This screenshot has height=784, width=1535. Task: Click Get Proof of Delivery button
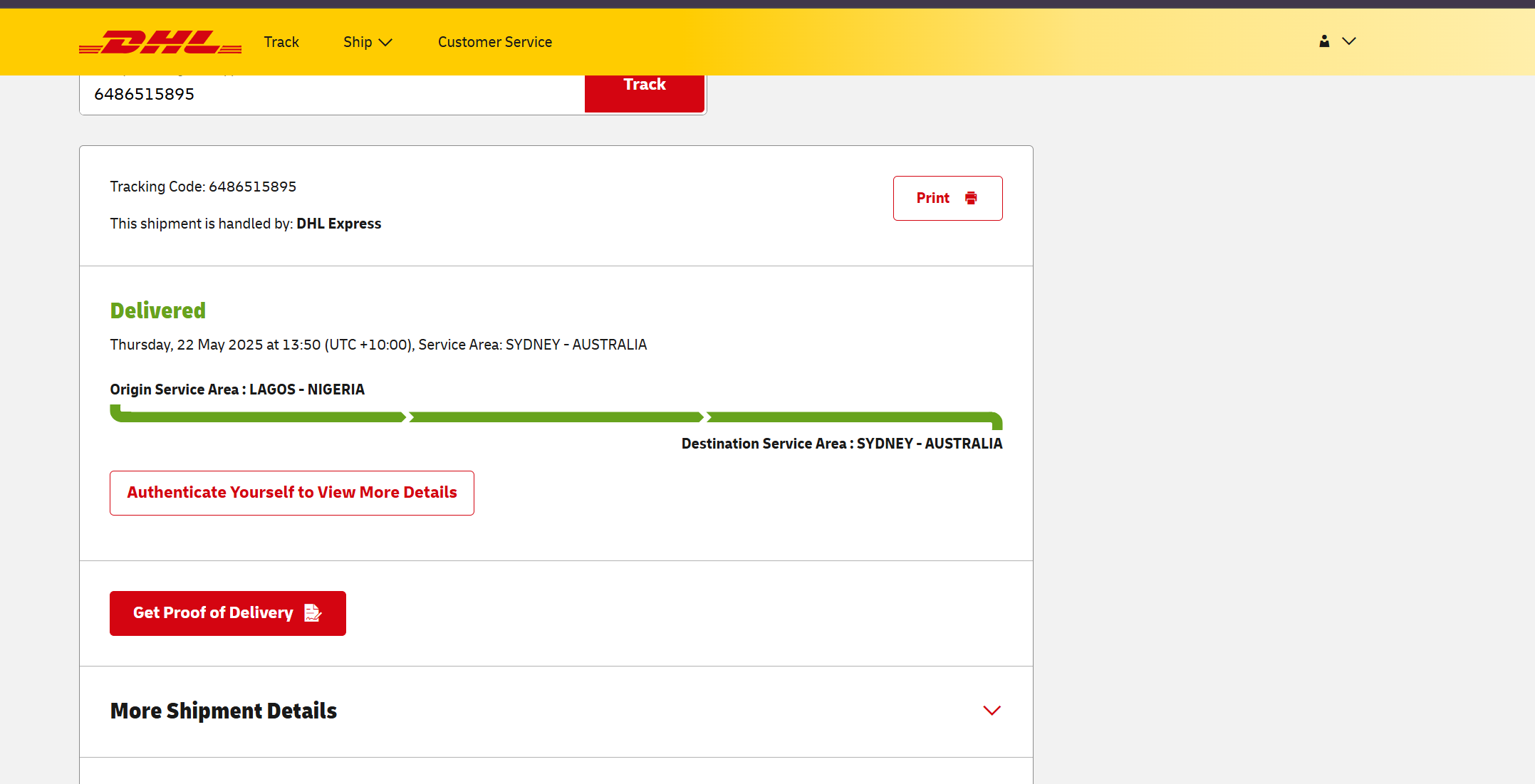pyautogui.click(x=228, y=613)
